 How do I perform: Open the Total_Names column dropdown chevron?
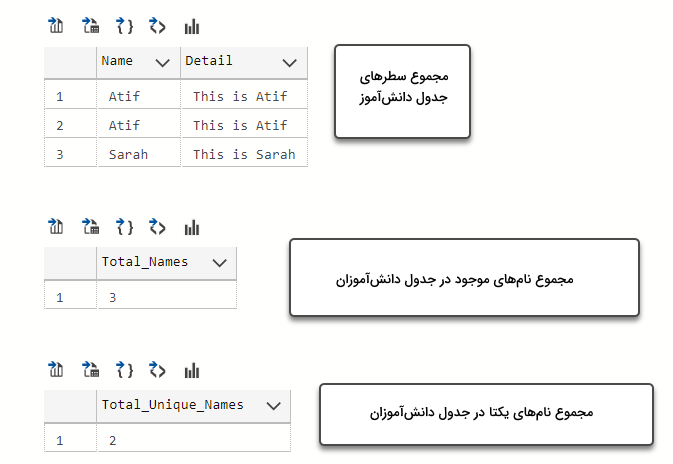(x=220, y=263)
